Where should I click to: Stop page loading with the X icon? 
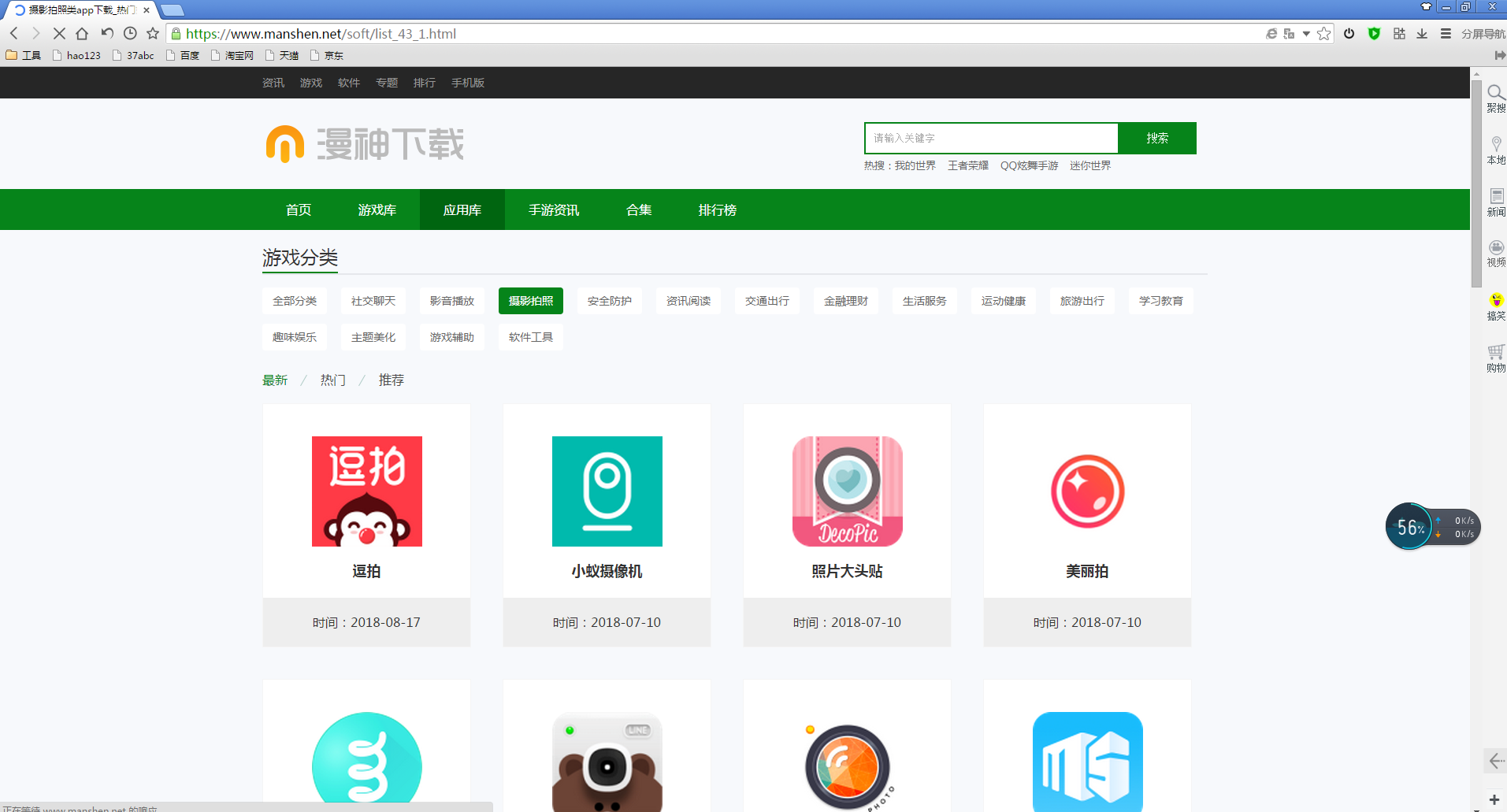click(x=59, y=34)
